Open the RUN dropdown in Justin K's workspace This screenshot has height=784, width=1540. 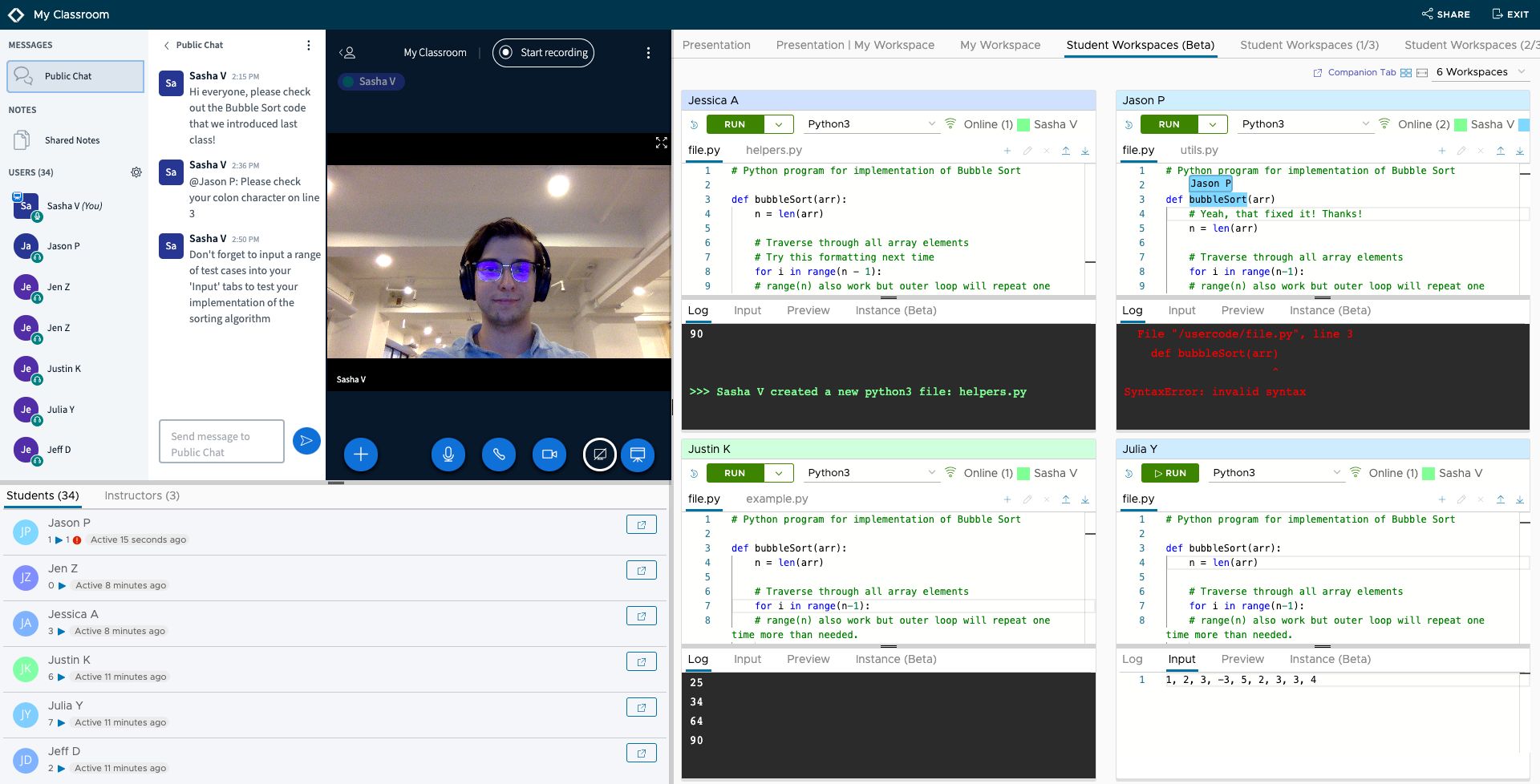[x=777, y=472]
